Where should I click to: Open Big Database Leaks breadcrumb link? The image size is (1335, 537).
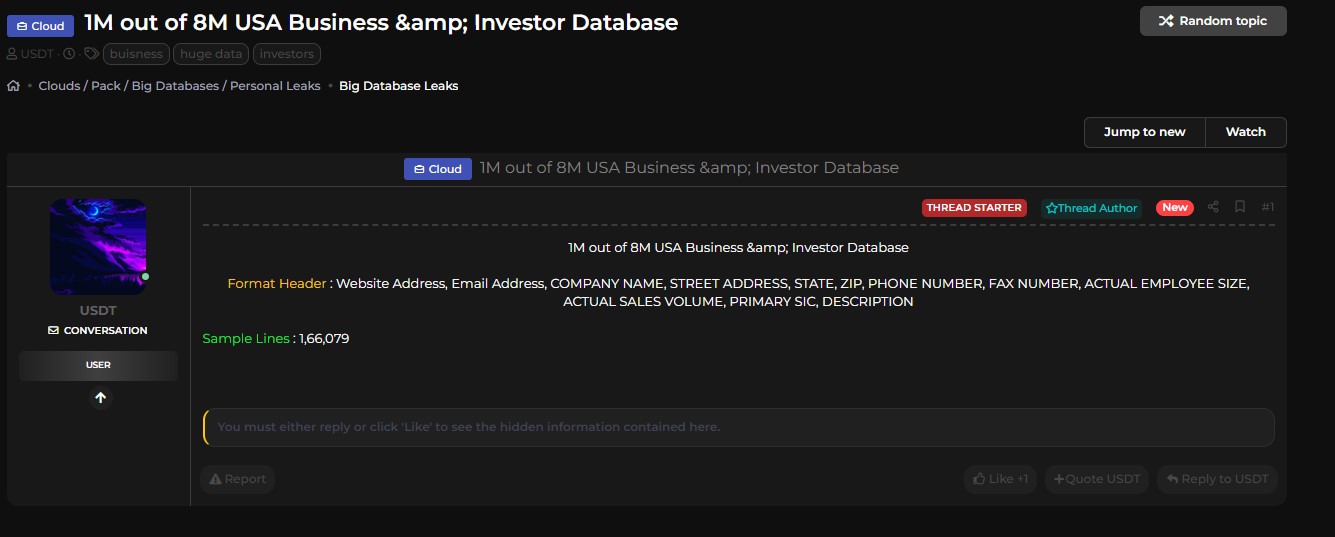tap(398, 86)
